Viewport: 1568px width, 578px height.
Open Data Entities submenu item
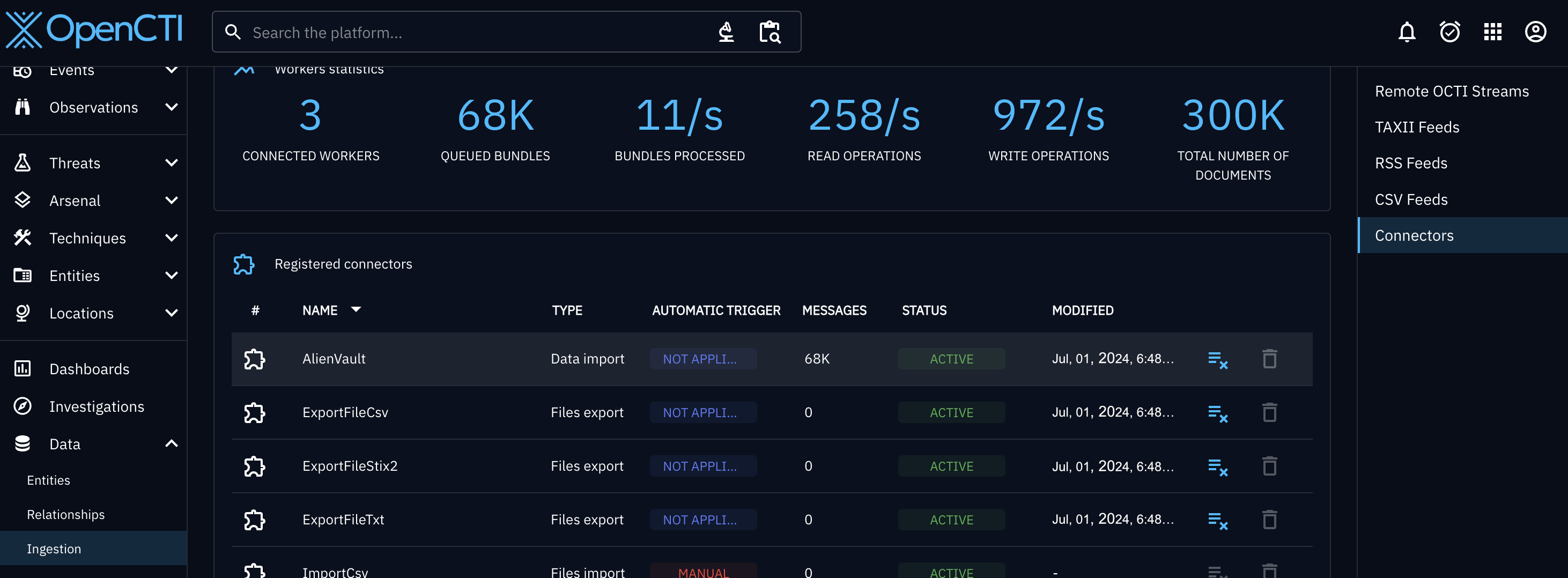93,480
